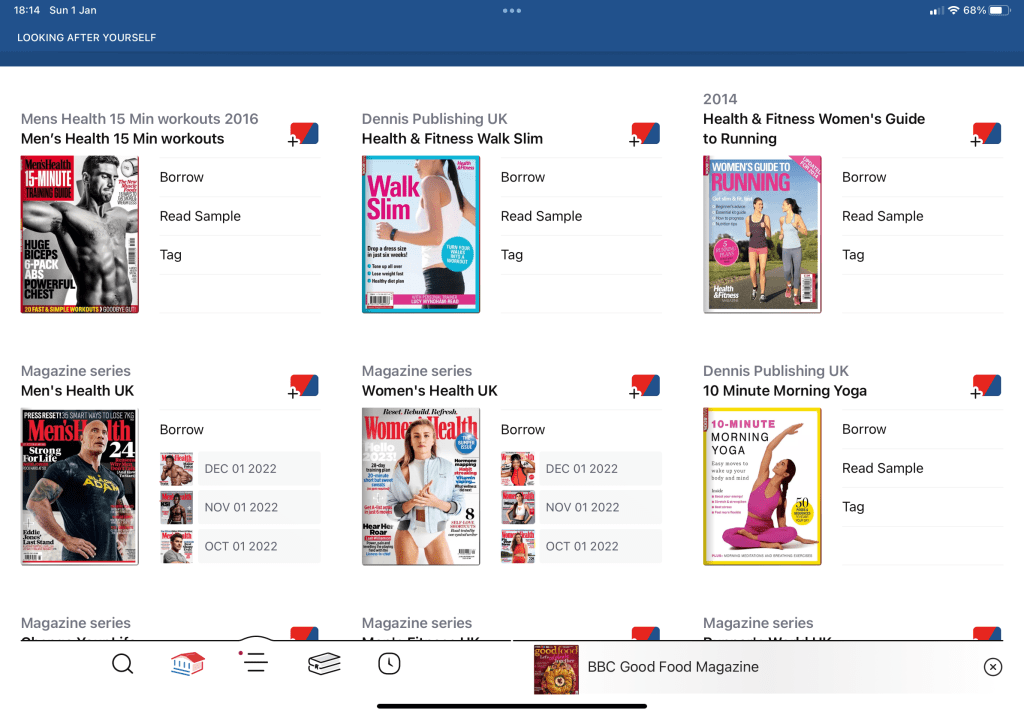Tap add icon for 10 Minute Morning Yoga
Image resolution: width=1024 pixels, height=715 pixels.
986,386
